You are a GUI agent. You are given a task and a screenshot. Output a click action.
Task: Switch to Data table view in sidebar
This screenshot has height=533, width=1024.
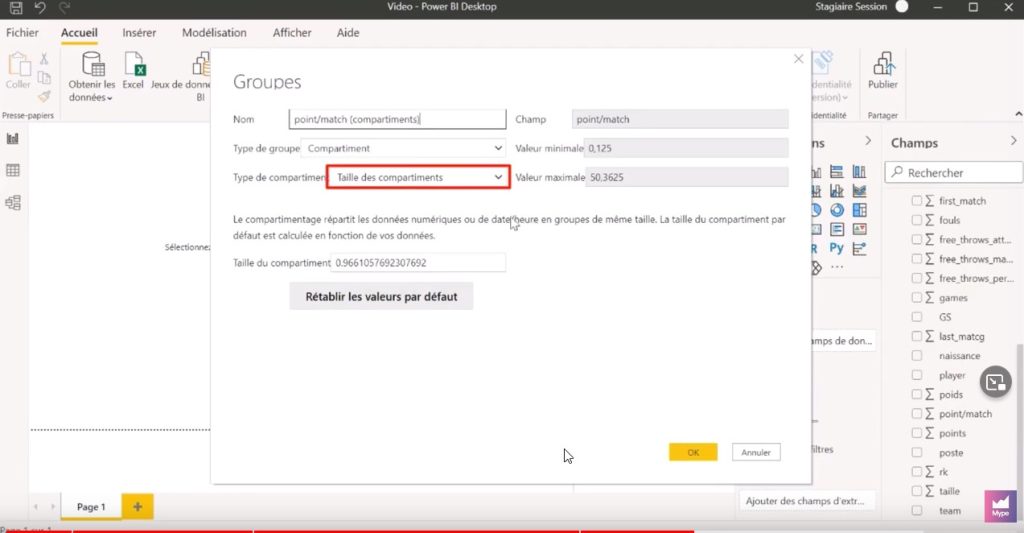pos(12,170)
